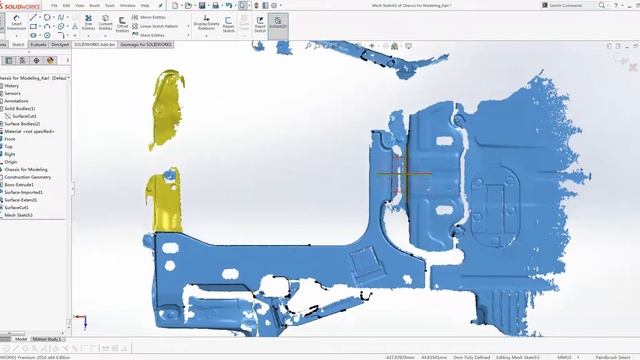640x360 pixels.
Task: Select the Sketch Fillet tool
Action: (x=61, y=36)
